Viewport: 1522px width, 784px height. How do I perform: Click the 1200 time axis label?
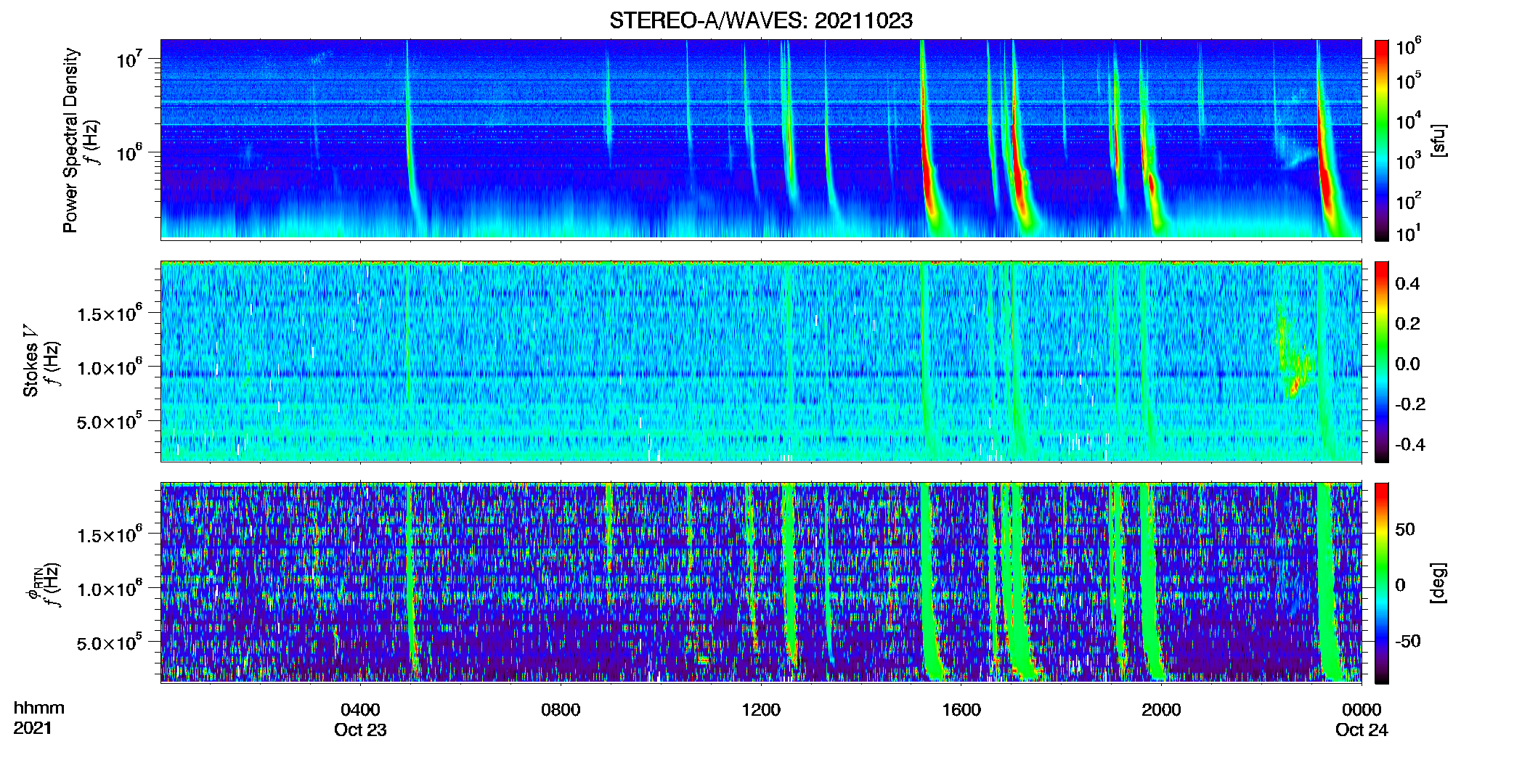(x=761, y=710)
